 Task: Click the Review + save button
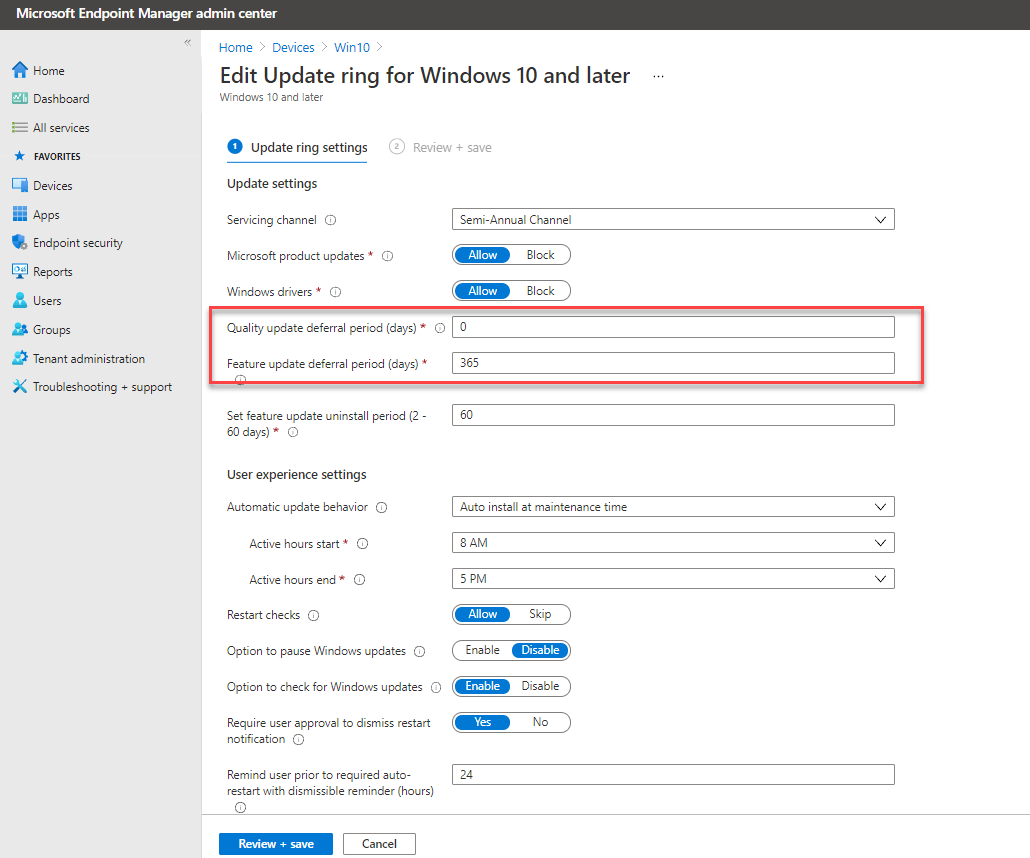[x=275, y=843]
